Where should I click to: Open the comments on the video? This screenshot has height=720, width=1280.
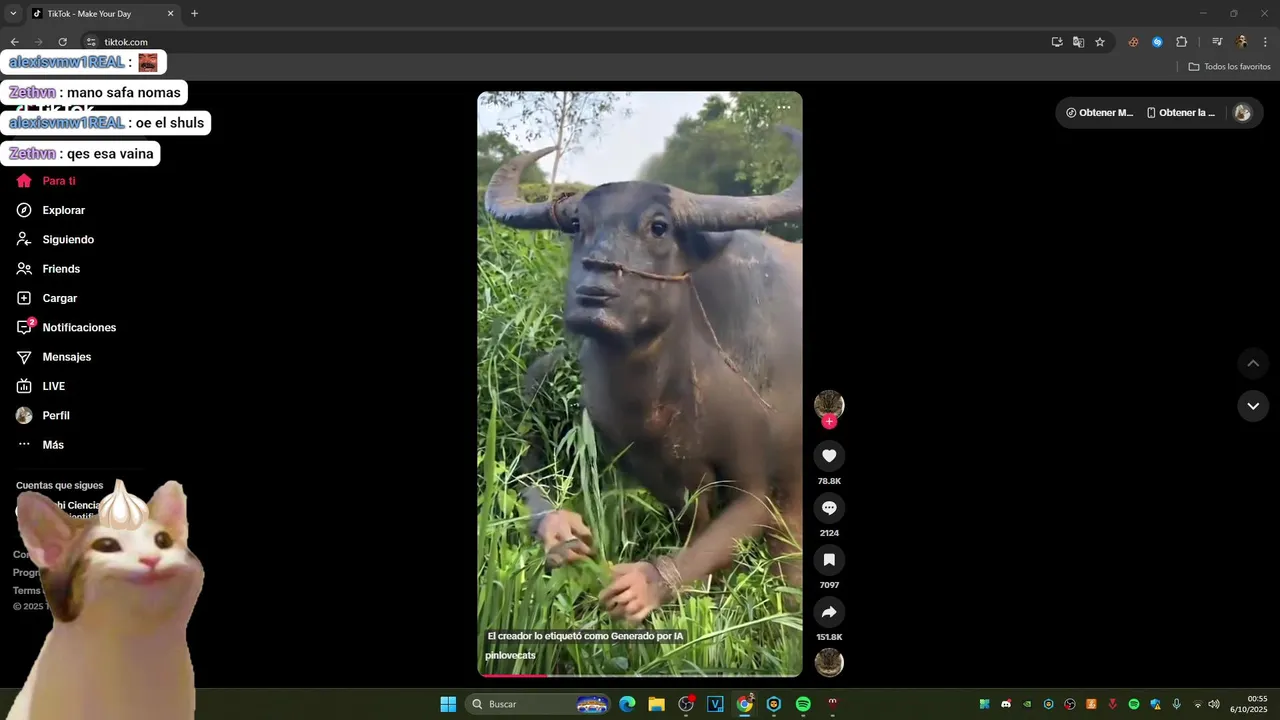829,508
